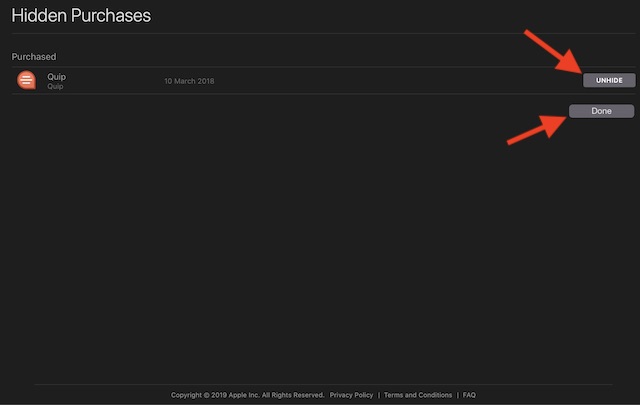The width and height of the screenshot is (640, 405).
Task: Click the 10 March 2018 purchase date
Action: pyautogui.click(x=189, y=81)
